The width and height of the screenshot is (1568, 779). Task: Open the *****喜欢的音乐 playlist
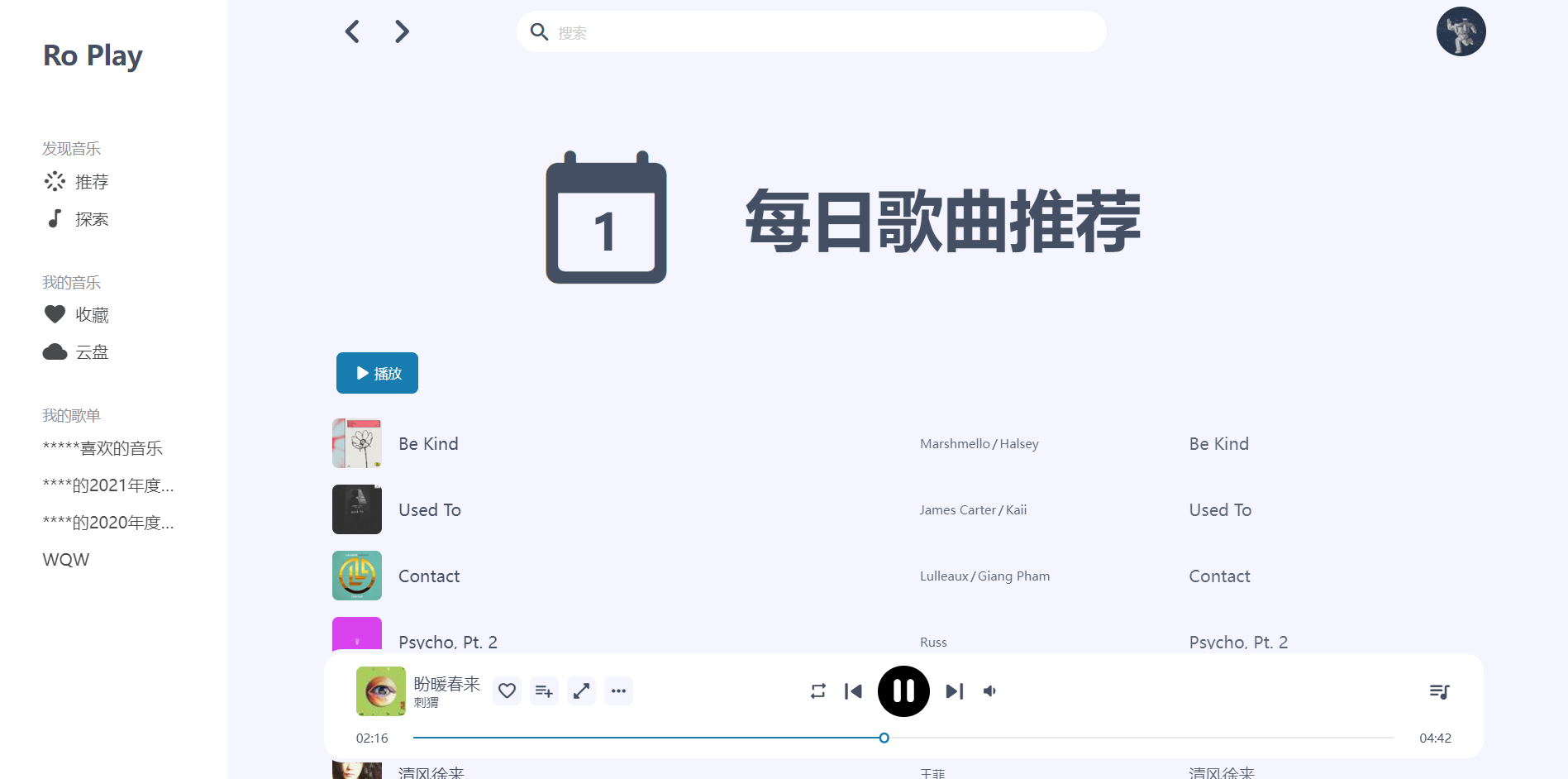tap(102, 448)
